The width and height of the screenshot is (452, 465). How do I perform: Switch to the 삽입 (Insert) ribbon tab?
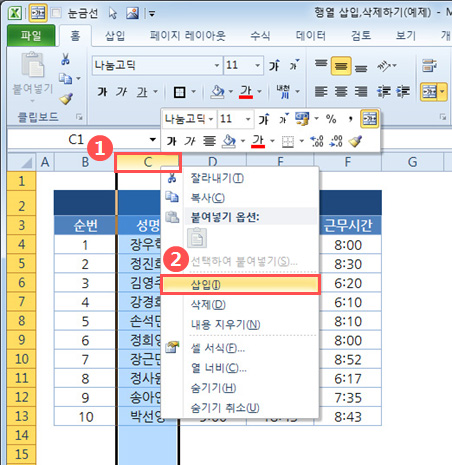pos(115,35)
